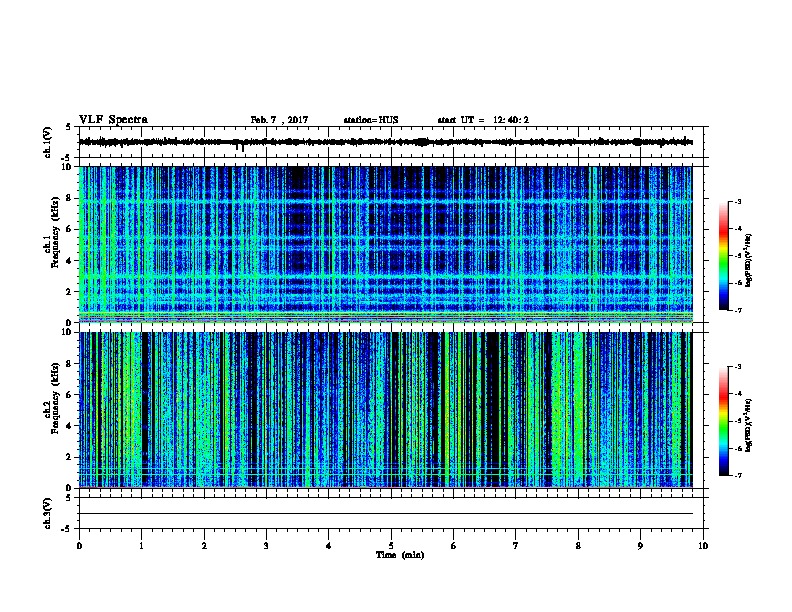Click time axis tick label 10
Viewport: 792px width, 612px height.
pos(703,546)
